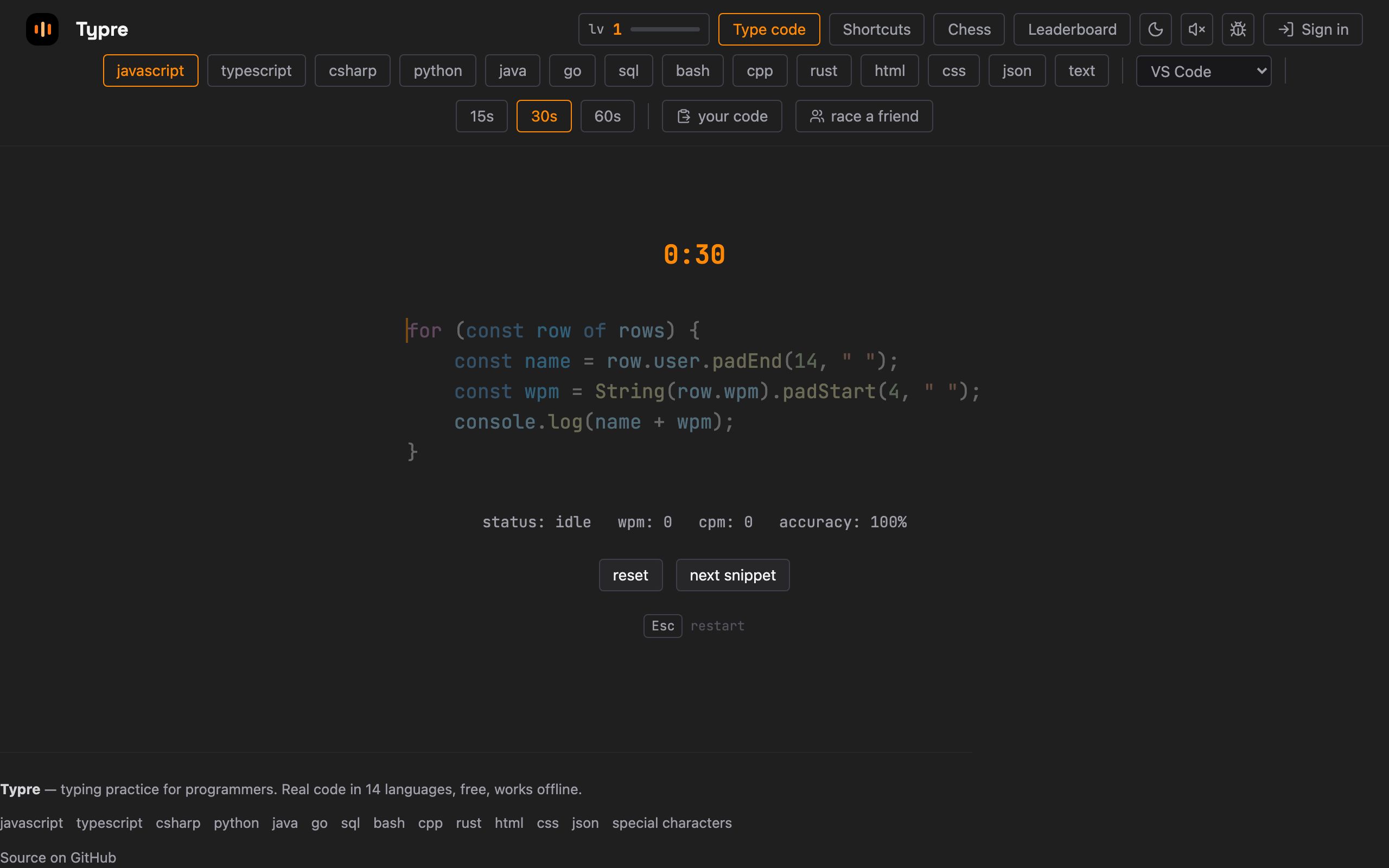Select 15s timer duration
The width and height of the screenshot is (1389, 868).
pyautogui.click(x=482, y=116)
